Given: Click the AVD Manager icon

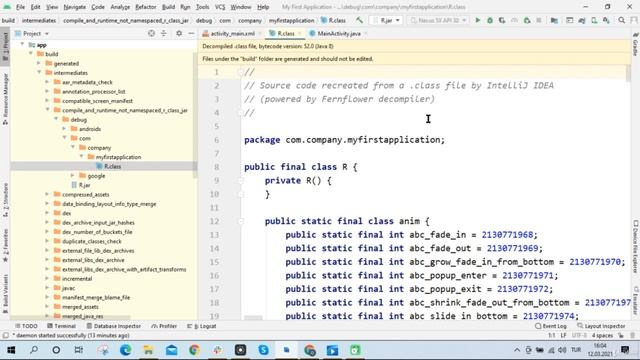Looking at the screenshot, I should (594, 20).
